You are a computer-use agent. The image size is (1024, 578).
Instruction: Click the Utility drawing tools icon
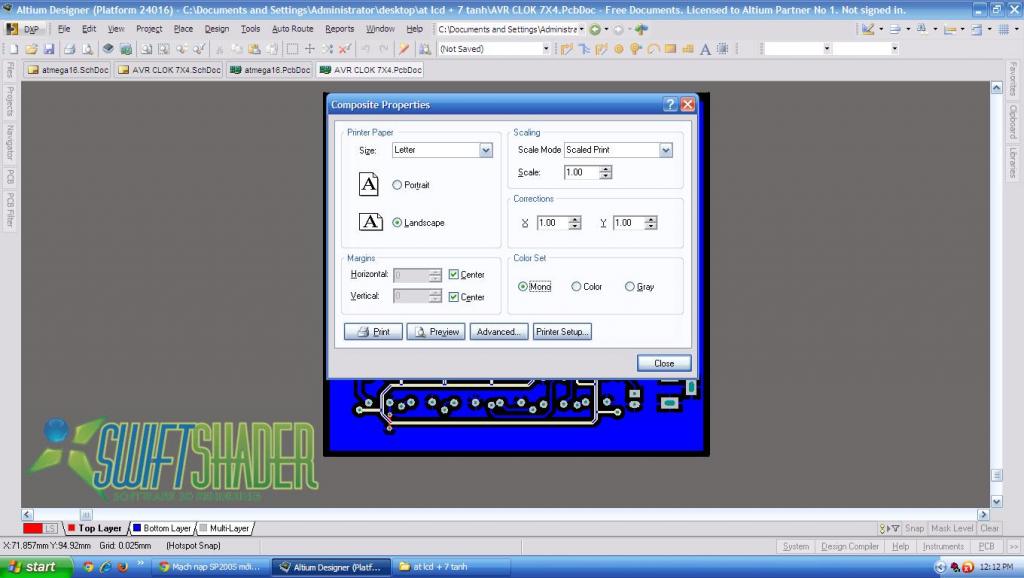click(868, 29)
